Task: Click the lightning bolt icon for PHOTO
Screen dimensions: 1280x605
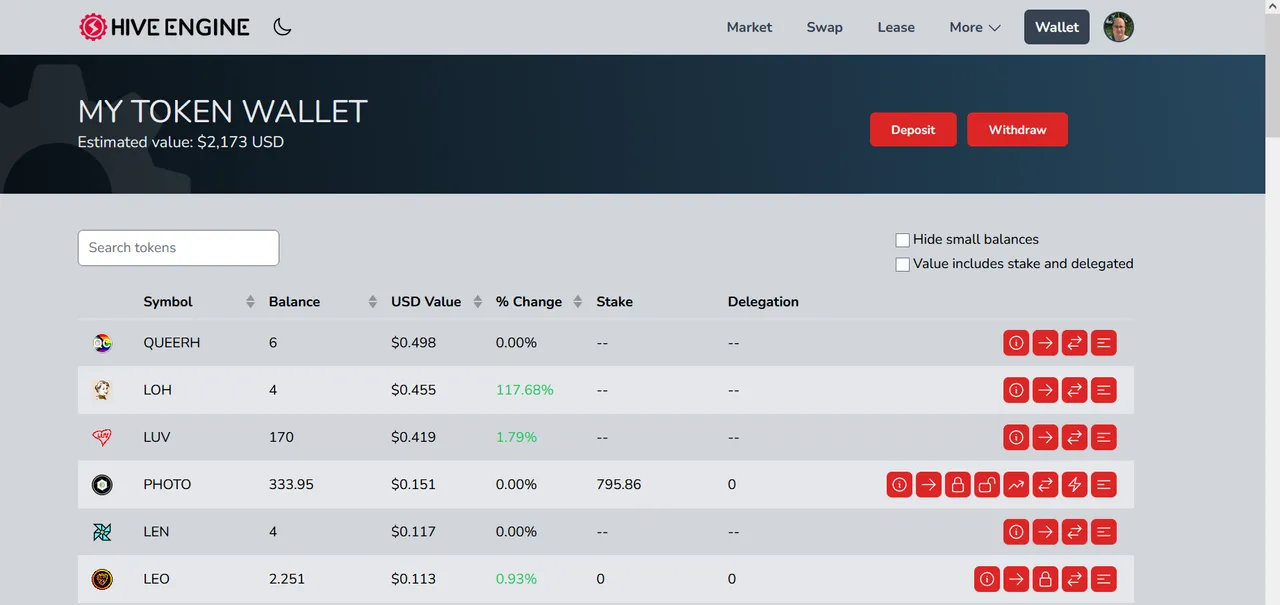Action: (x=1074, y=485)
